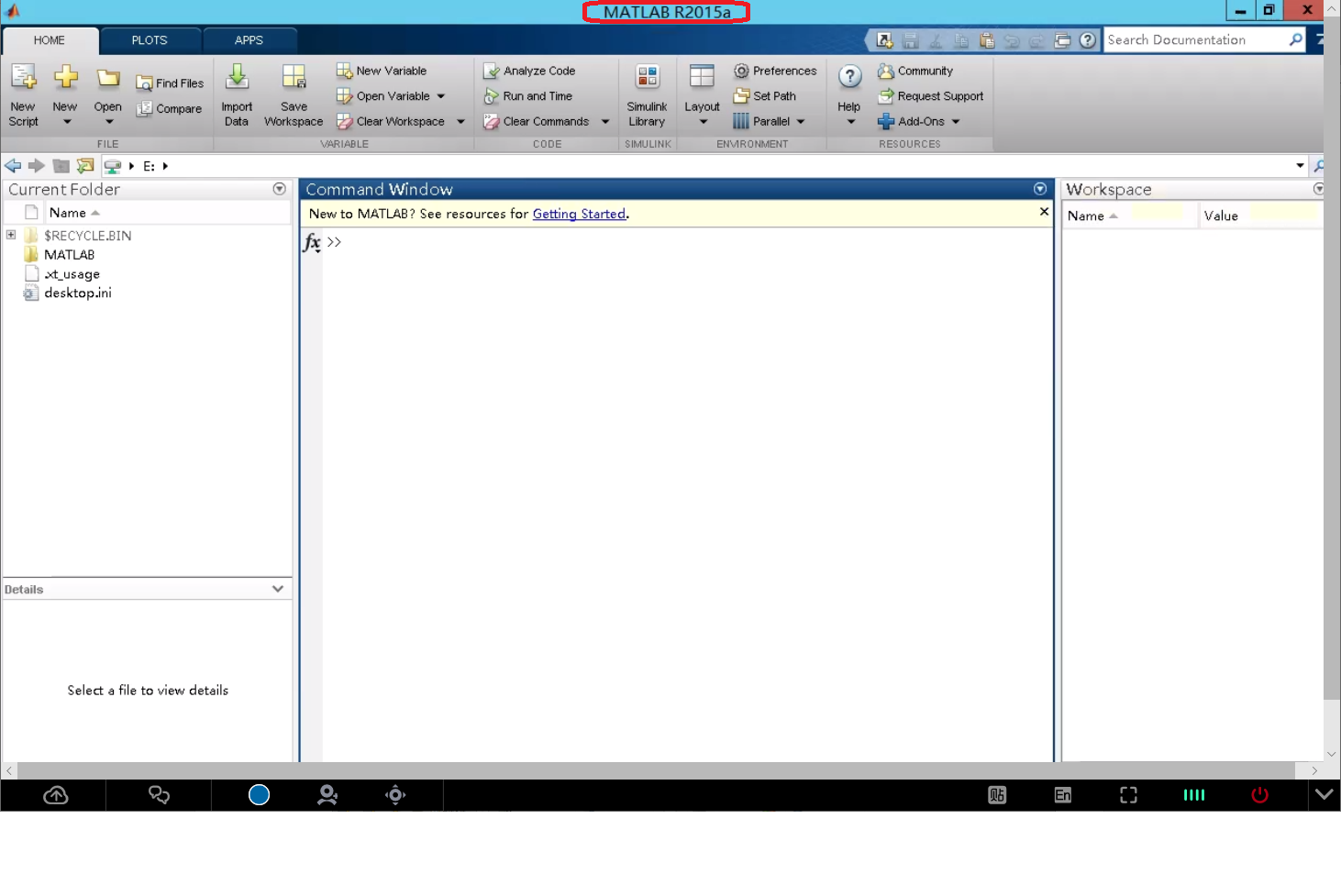This screenshot has width=1341, height=896.
Task: Expand the Add-Ons dropdown arrow
Action: (x=956, y=122)
